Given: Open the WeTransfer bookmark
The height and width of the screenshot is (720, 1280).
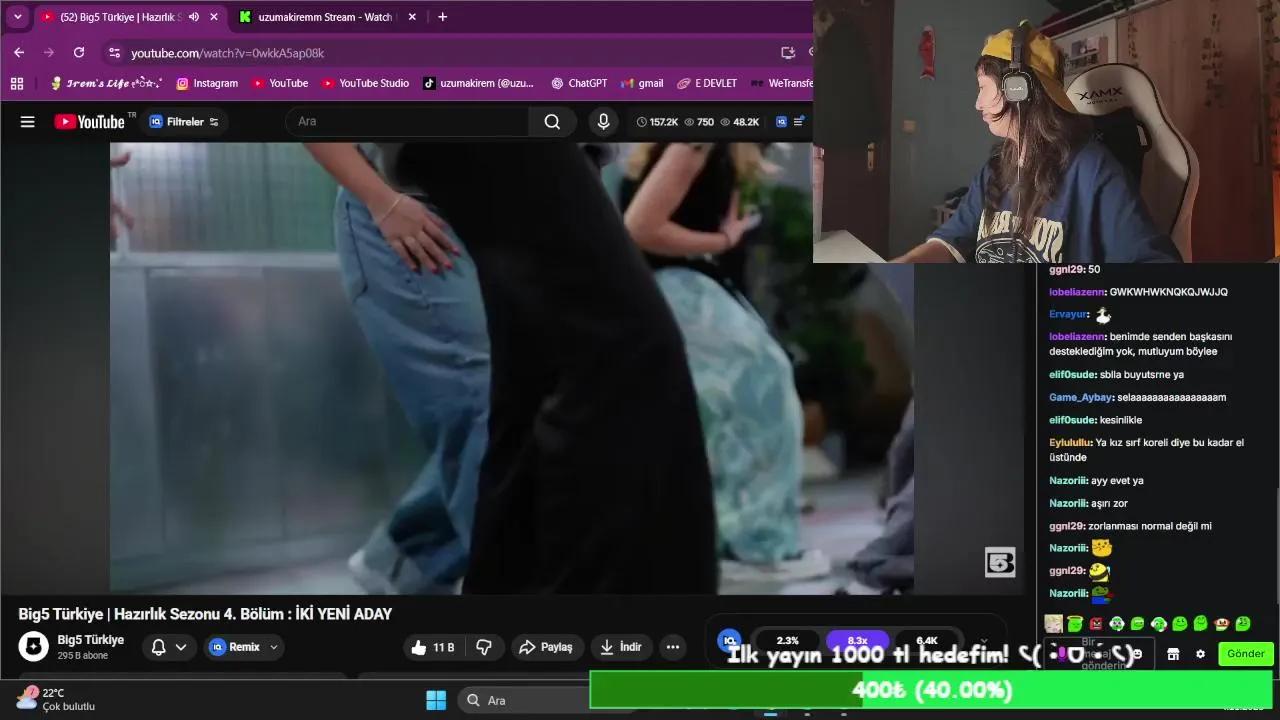Looking at the screenshot, I should point(781,84).
